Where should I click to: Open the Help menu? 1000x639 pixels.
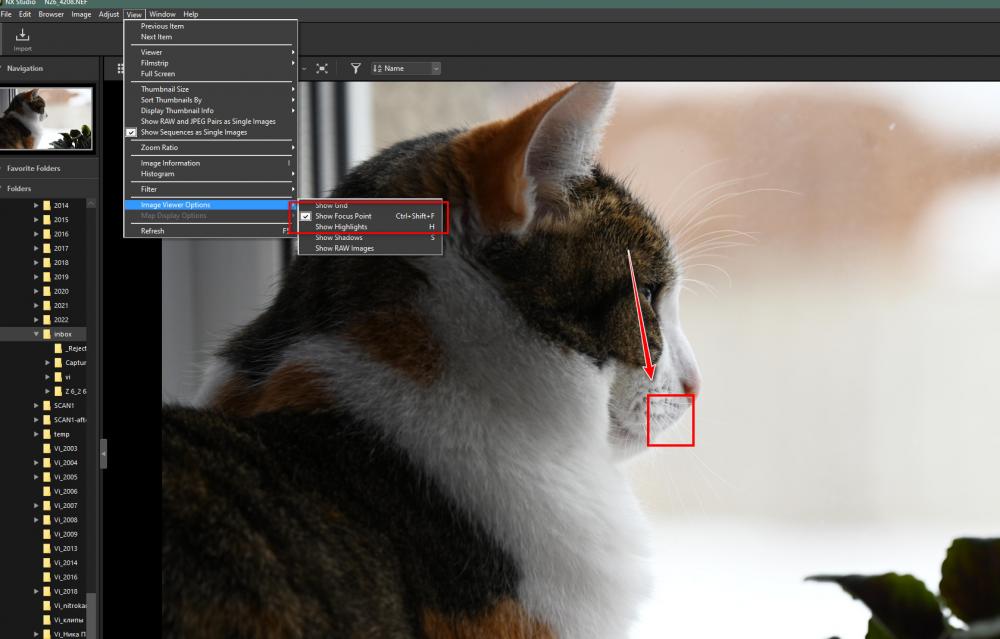pyautogui.click(x=191, y=14)
